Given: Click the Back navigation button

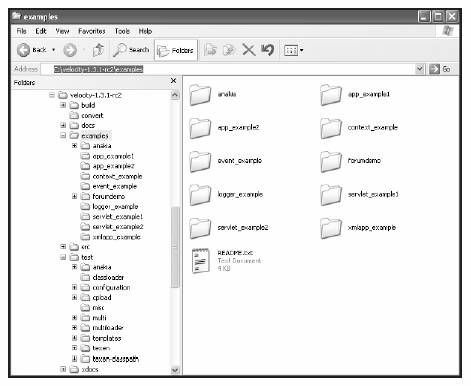Looking at the screenshot, I should point(31,50).
